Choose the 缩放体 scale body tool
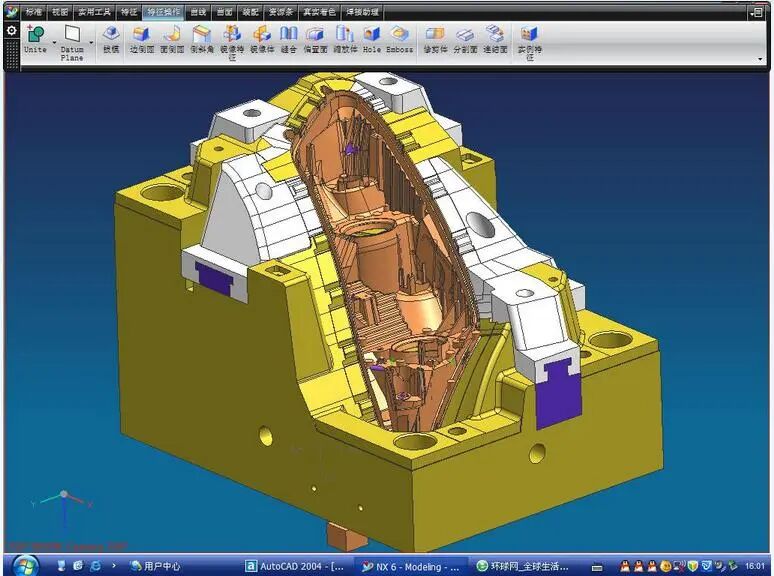The image size is (774, 576). point(345,39)
